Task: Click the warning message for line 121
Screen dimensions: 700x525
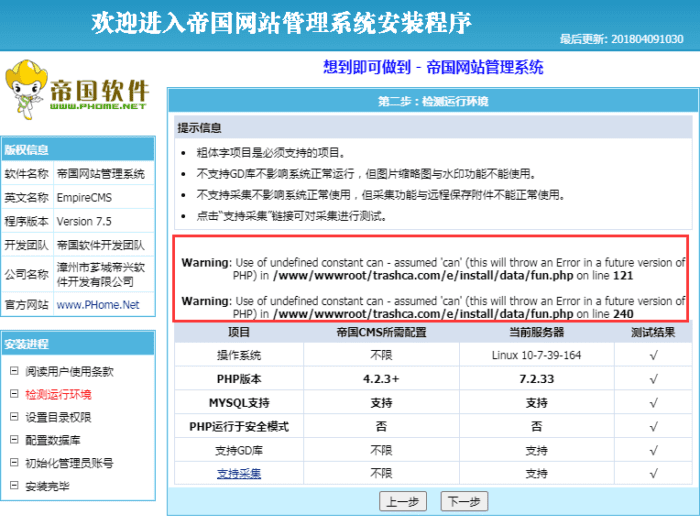Action: [433, 268]
